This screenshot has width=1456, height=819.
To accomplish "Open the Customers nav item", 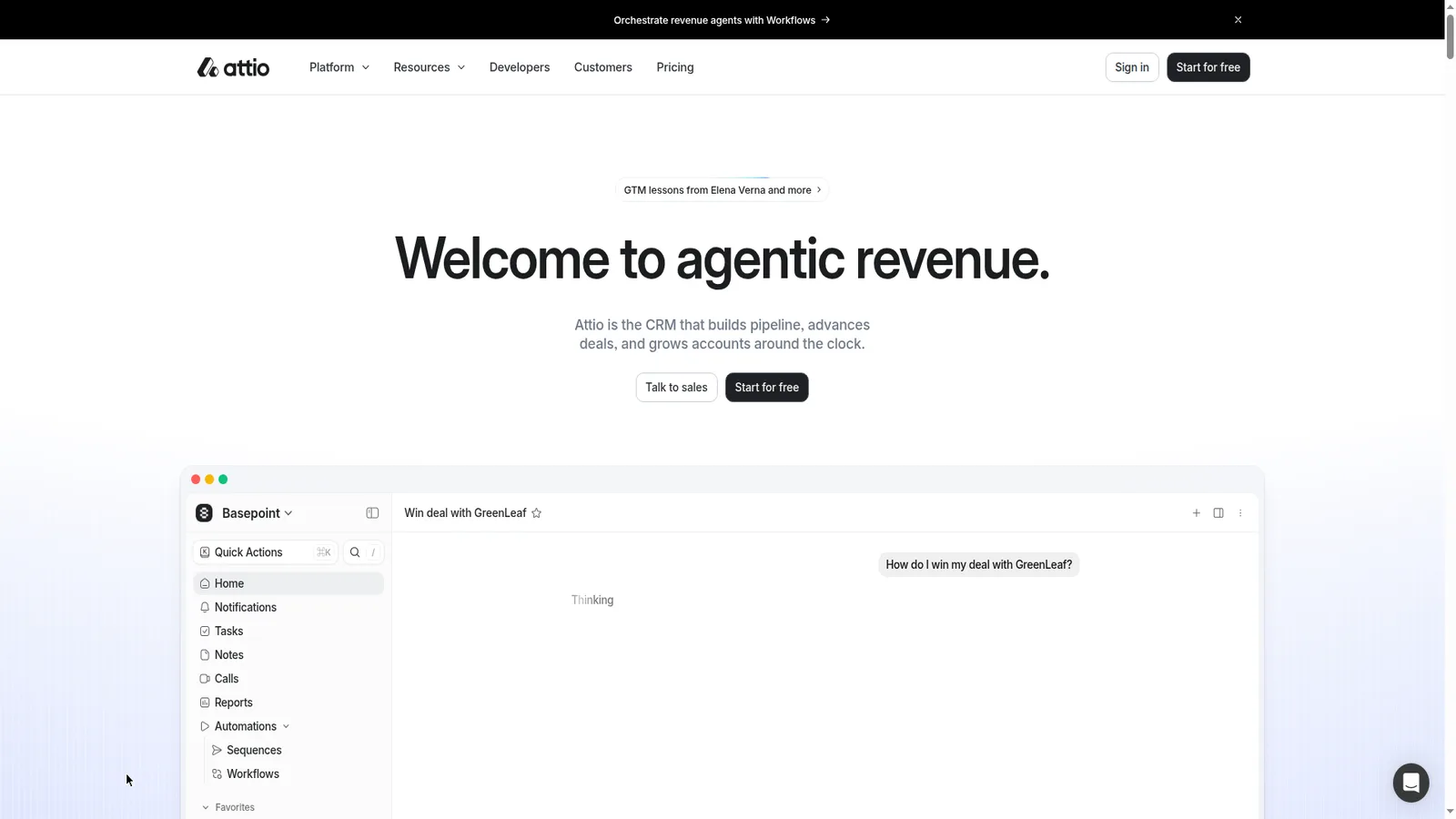I will click(x=603, y=67).
